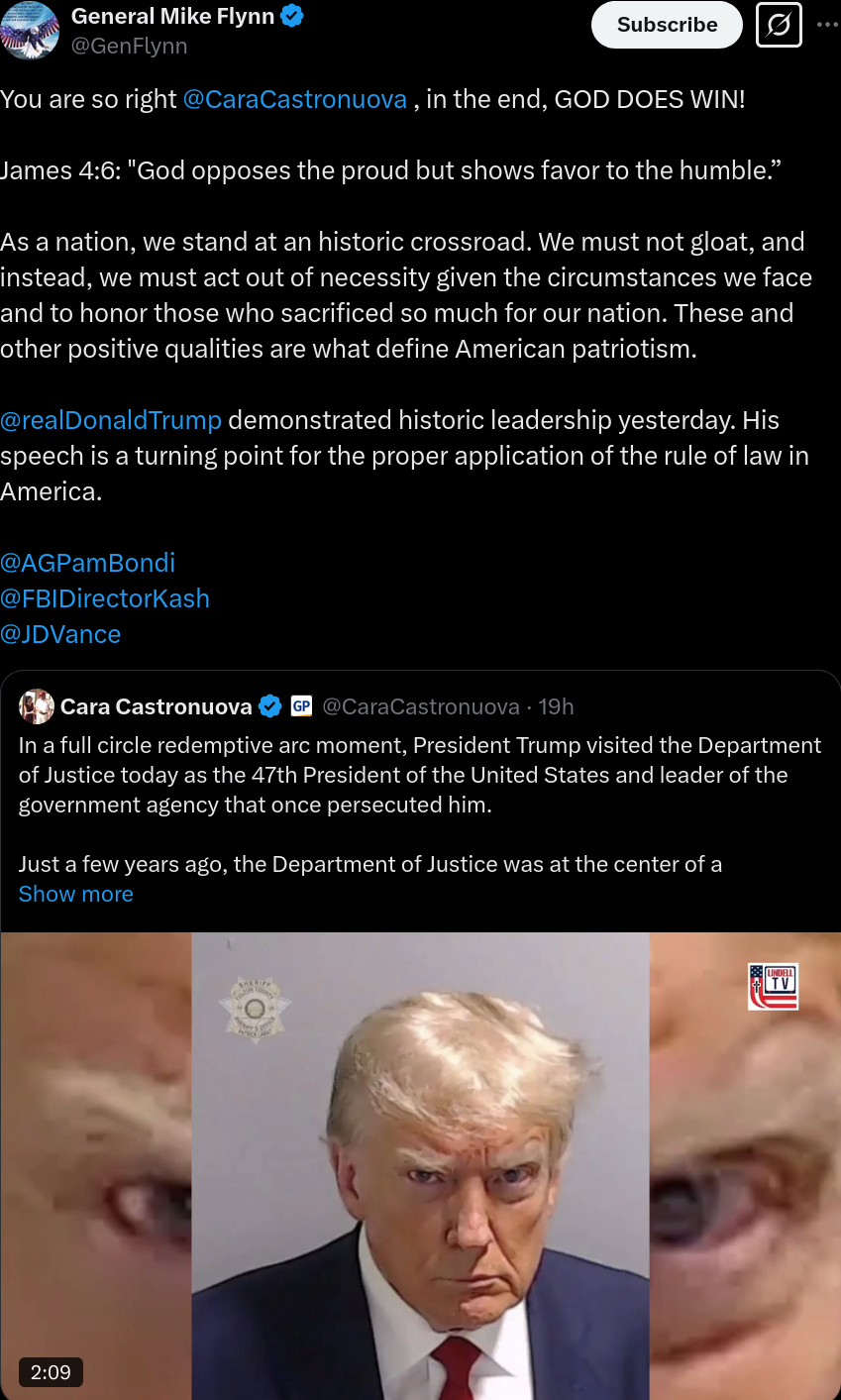Viewport: 841px width, 1400px height.
Task: Open the @CaraCastronuova mention link
Action: tap(295, 99)
